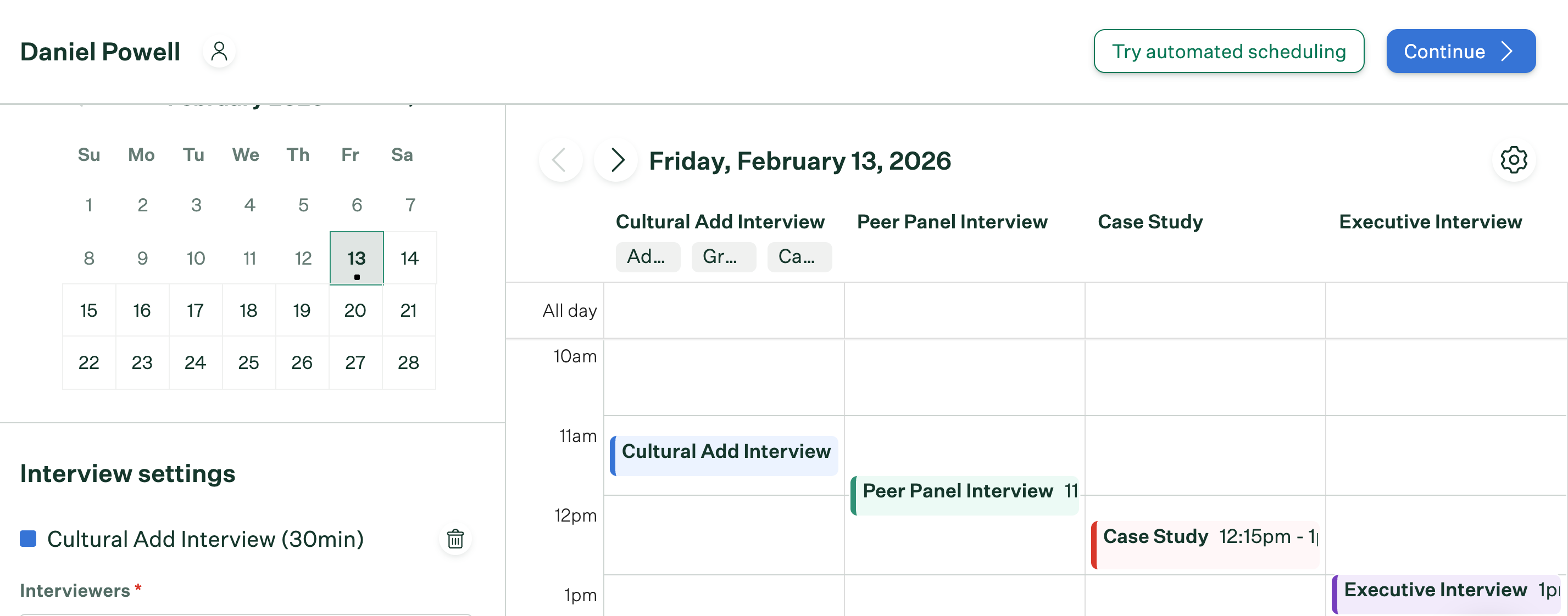Viewport: 1568px width, 616px height.
Task: Open Daniel Powell's profile icon
Action: coord(219,52)
